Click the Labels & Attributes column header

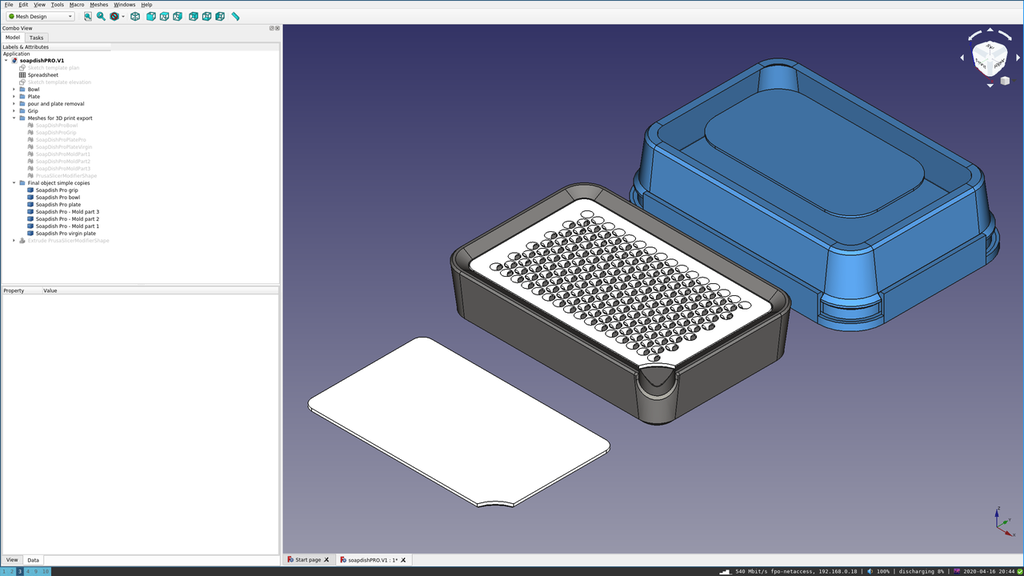click(x=56, y=47)
